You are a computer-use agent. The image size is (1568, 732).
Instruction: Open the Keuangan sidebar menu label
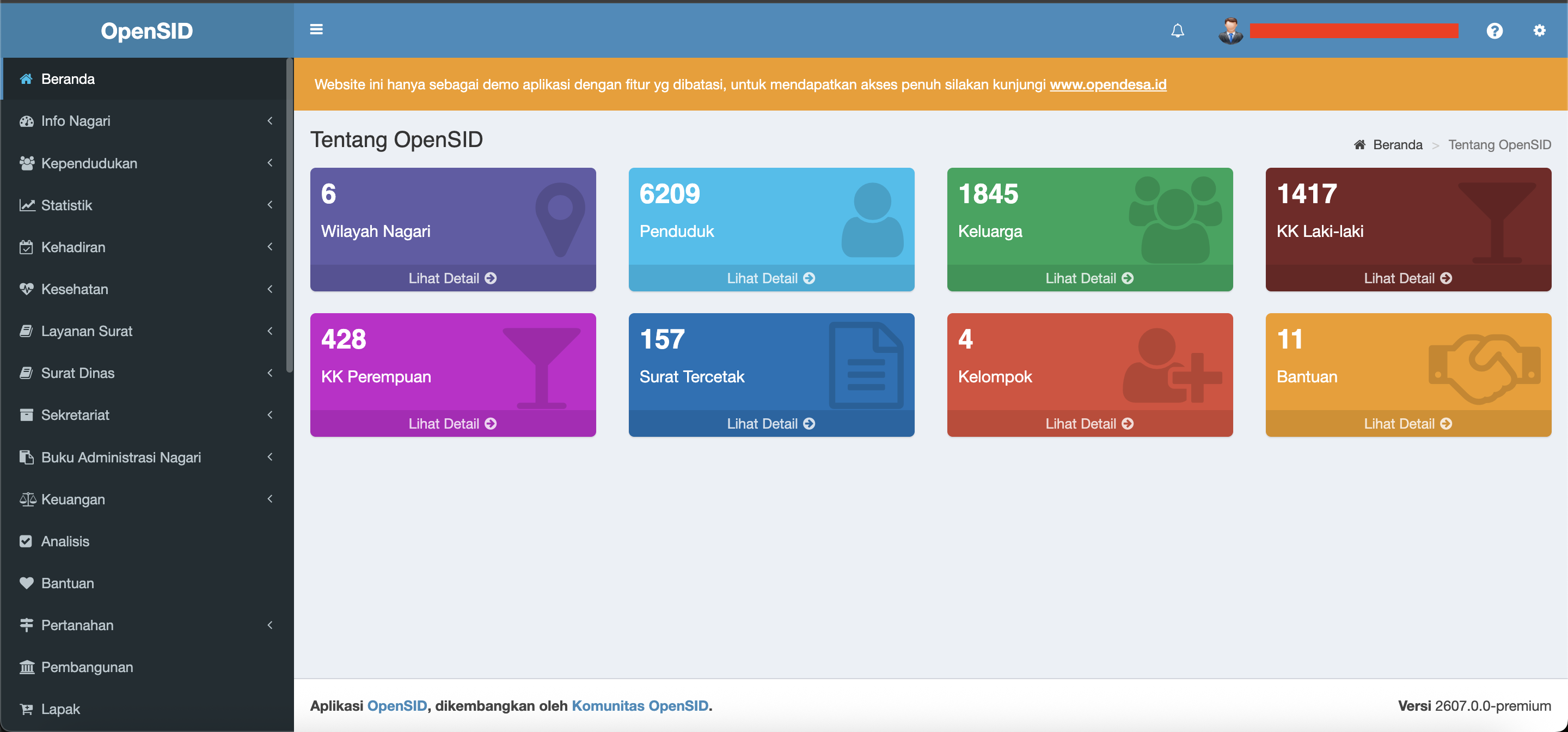(73, 499)
